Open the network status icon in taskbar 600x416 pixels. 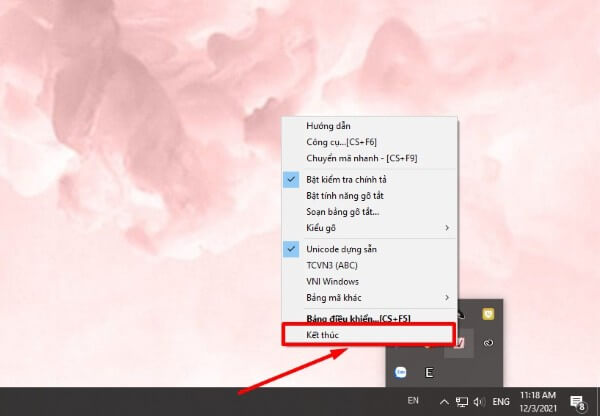point(461,402)
